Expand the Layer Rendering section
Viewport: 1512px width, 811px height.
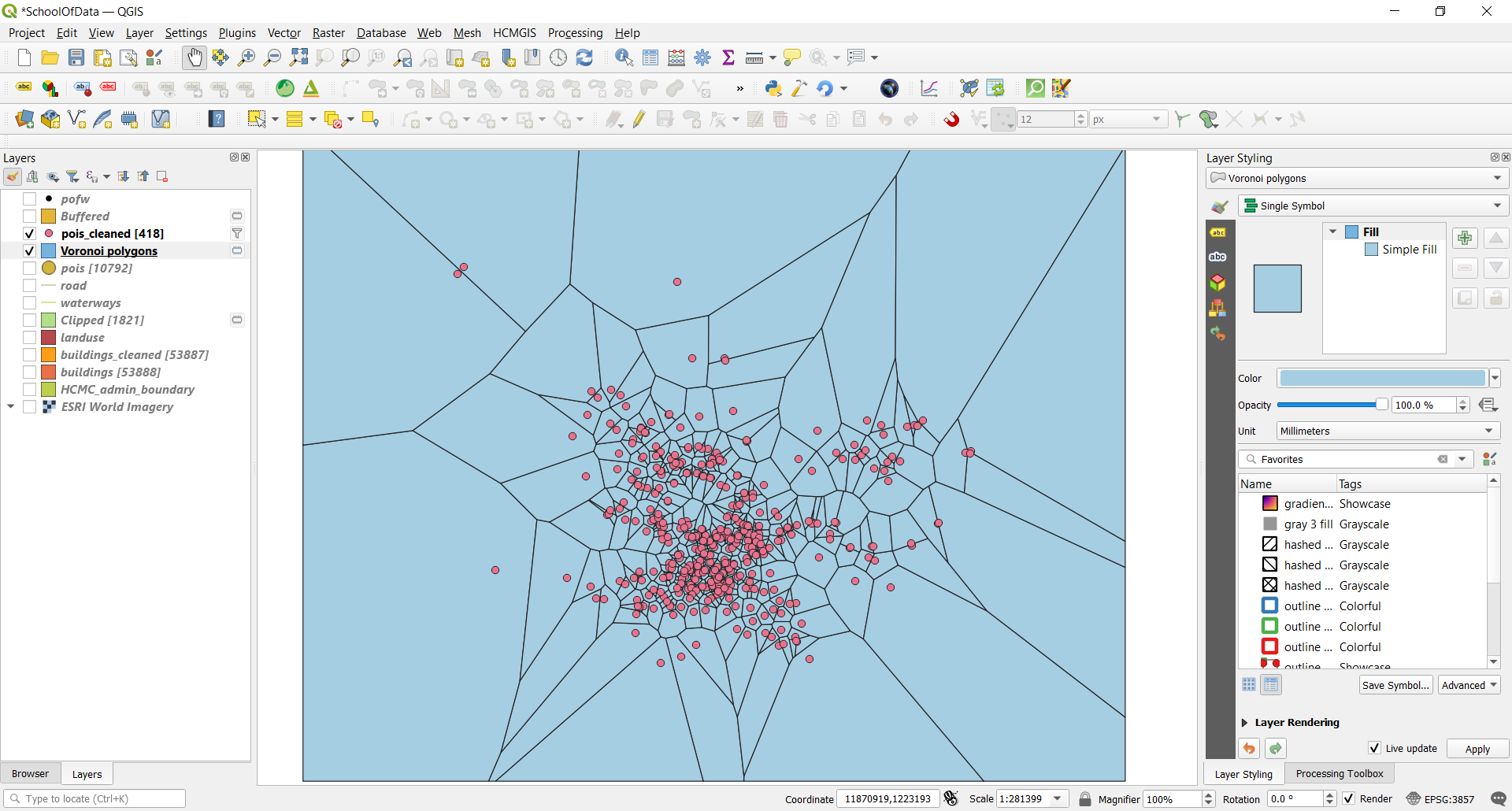(x=1245, y=723)
